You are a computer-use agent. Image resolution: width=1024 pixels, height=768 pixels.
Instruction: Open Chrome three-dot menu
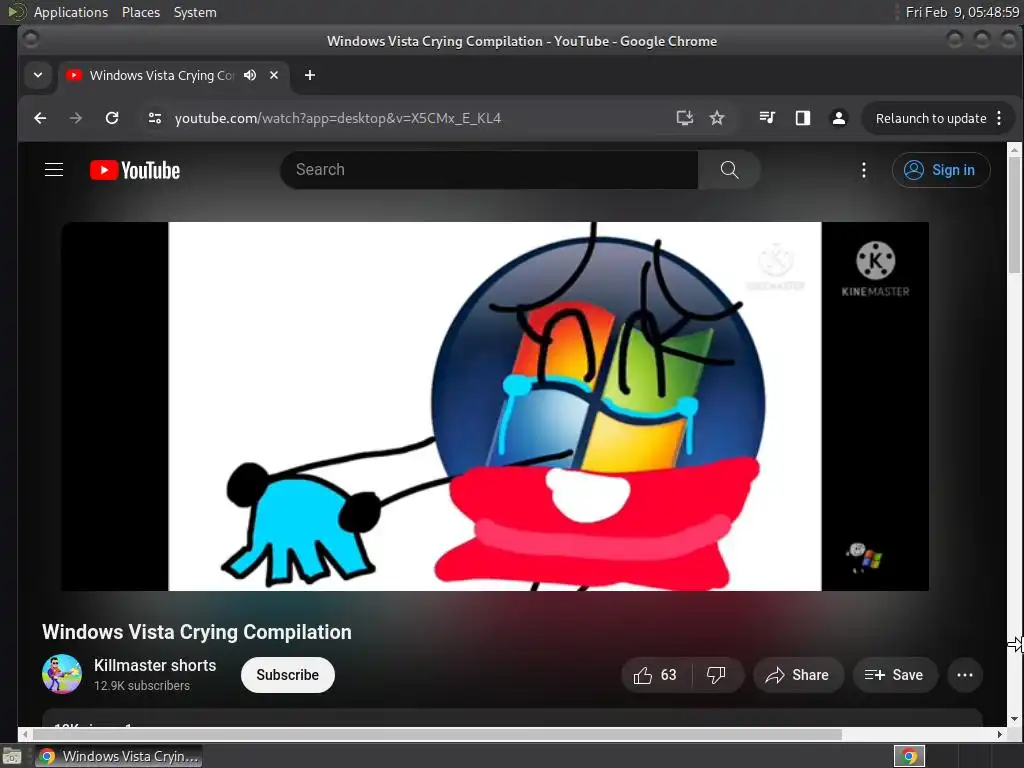(999, 118)
